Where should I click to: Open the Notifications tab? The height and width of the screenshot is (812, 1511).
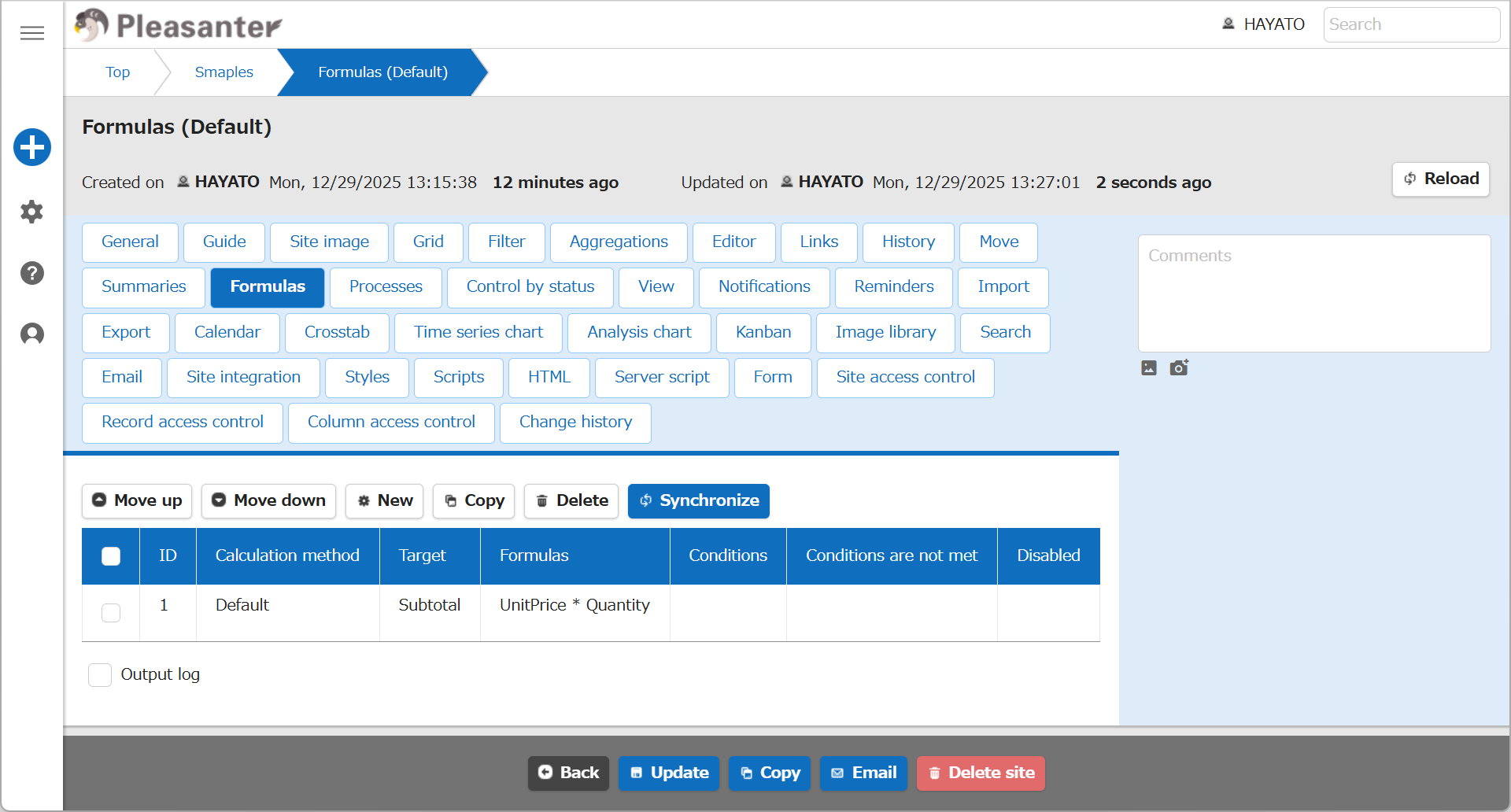click(x=764, y=287)
